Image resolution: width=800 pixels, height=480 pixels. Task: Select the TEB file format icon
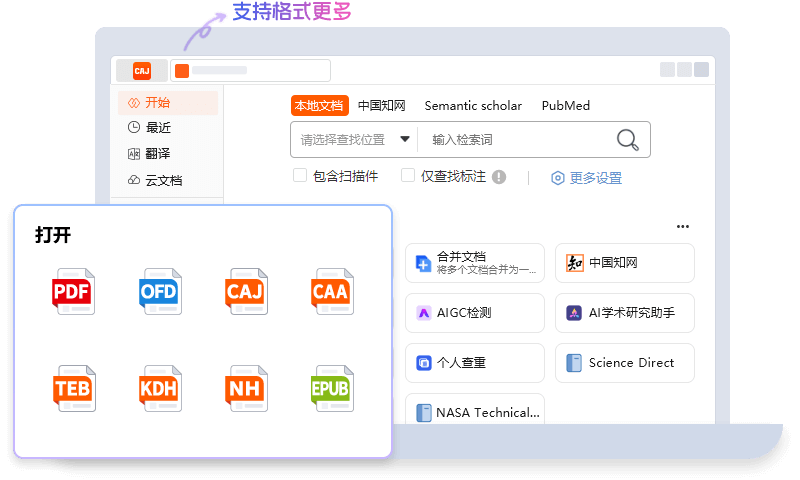[74, 388]
